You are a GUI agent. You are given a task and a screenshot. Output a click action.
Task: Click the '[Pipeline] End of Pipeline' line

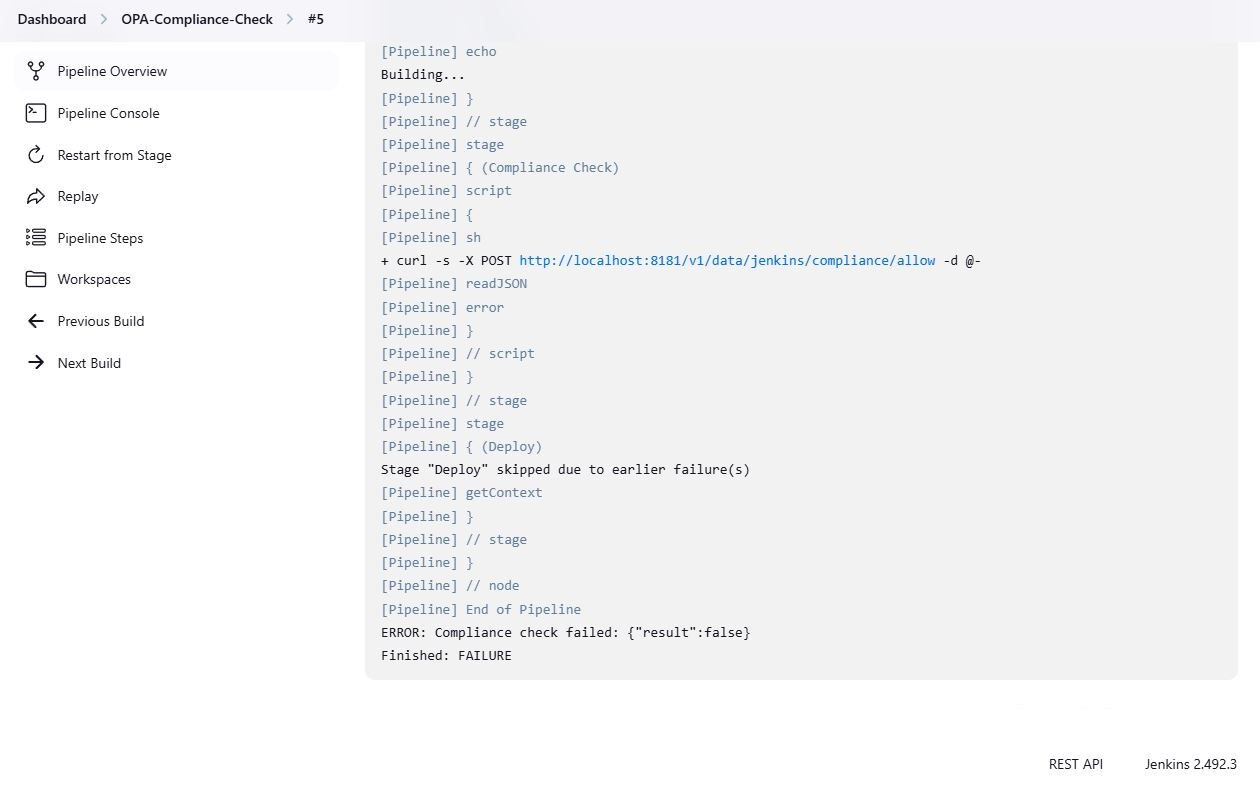481,610
